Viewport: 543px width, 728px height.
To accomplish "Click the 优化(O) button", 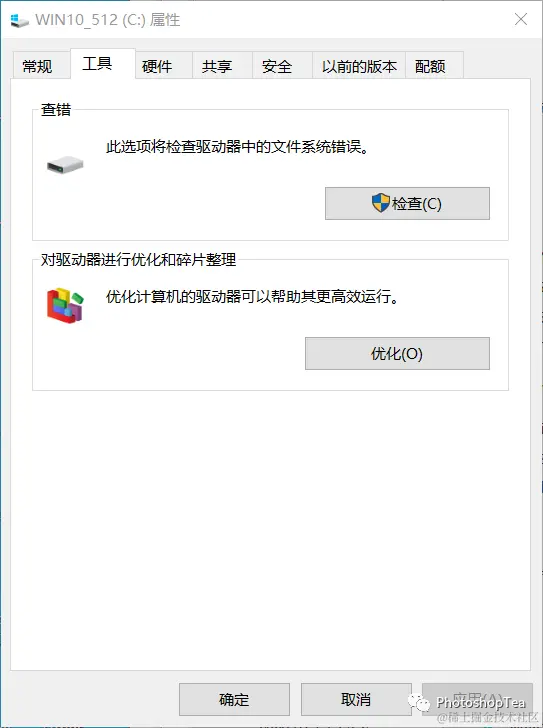I will [x=397, y=353].
